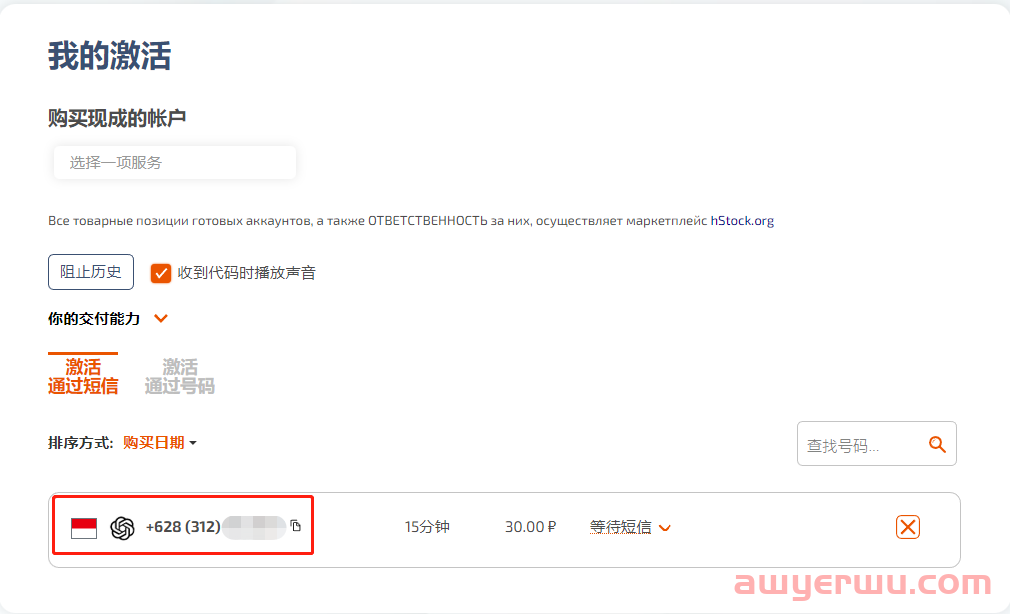The height and width of the screenshot is (614, 1010).
Task: Click the ChatGPT service logo
Action: [x=122, y=528]
